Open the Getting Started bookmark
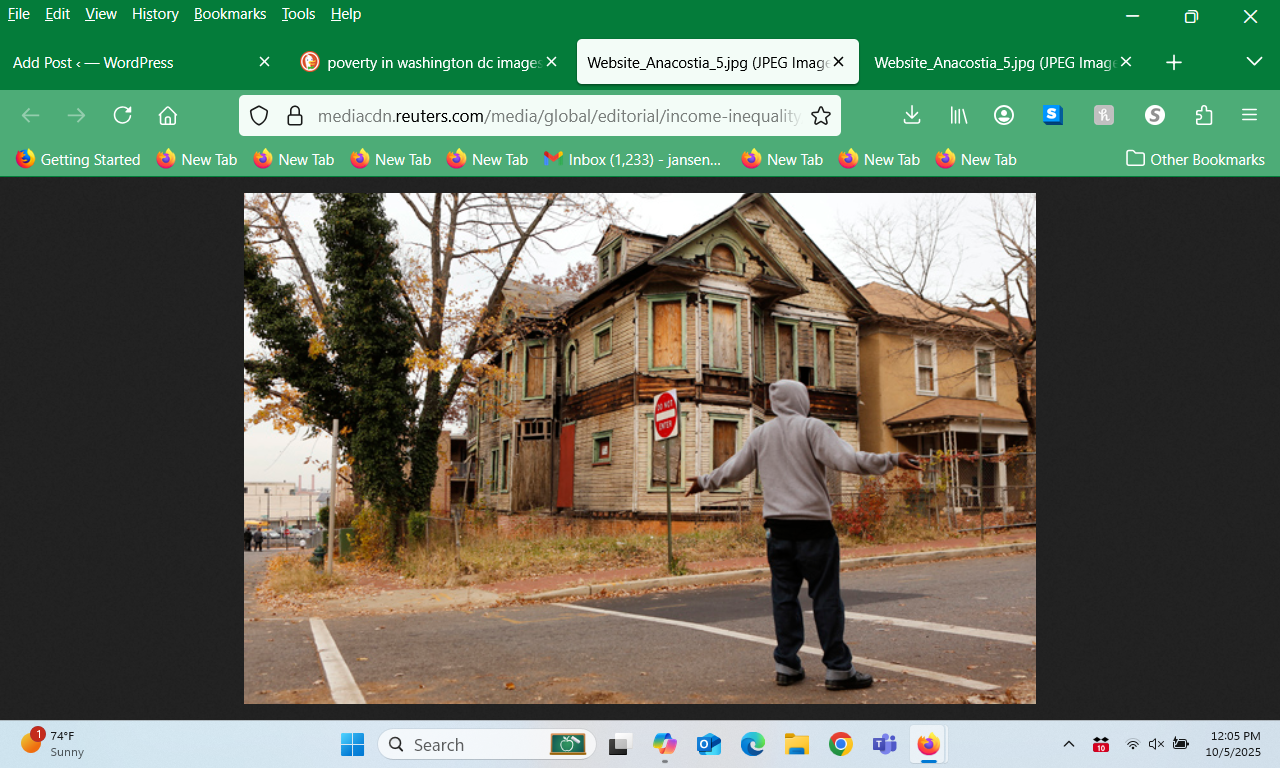This screenshot has width=1280, height=768. click(78, 159)
